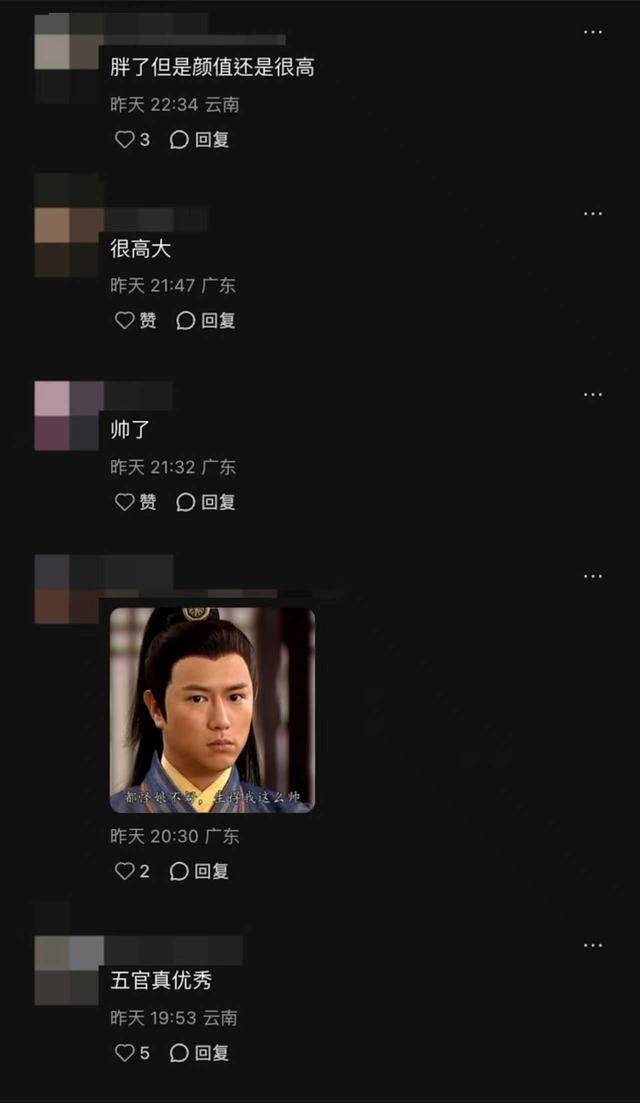Reply to the '五官真优秀' comment

coord(200,1053)
